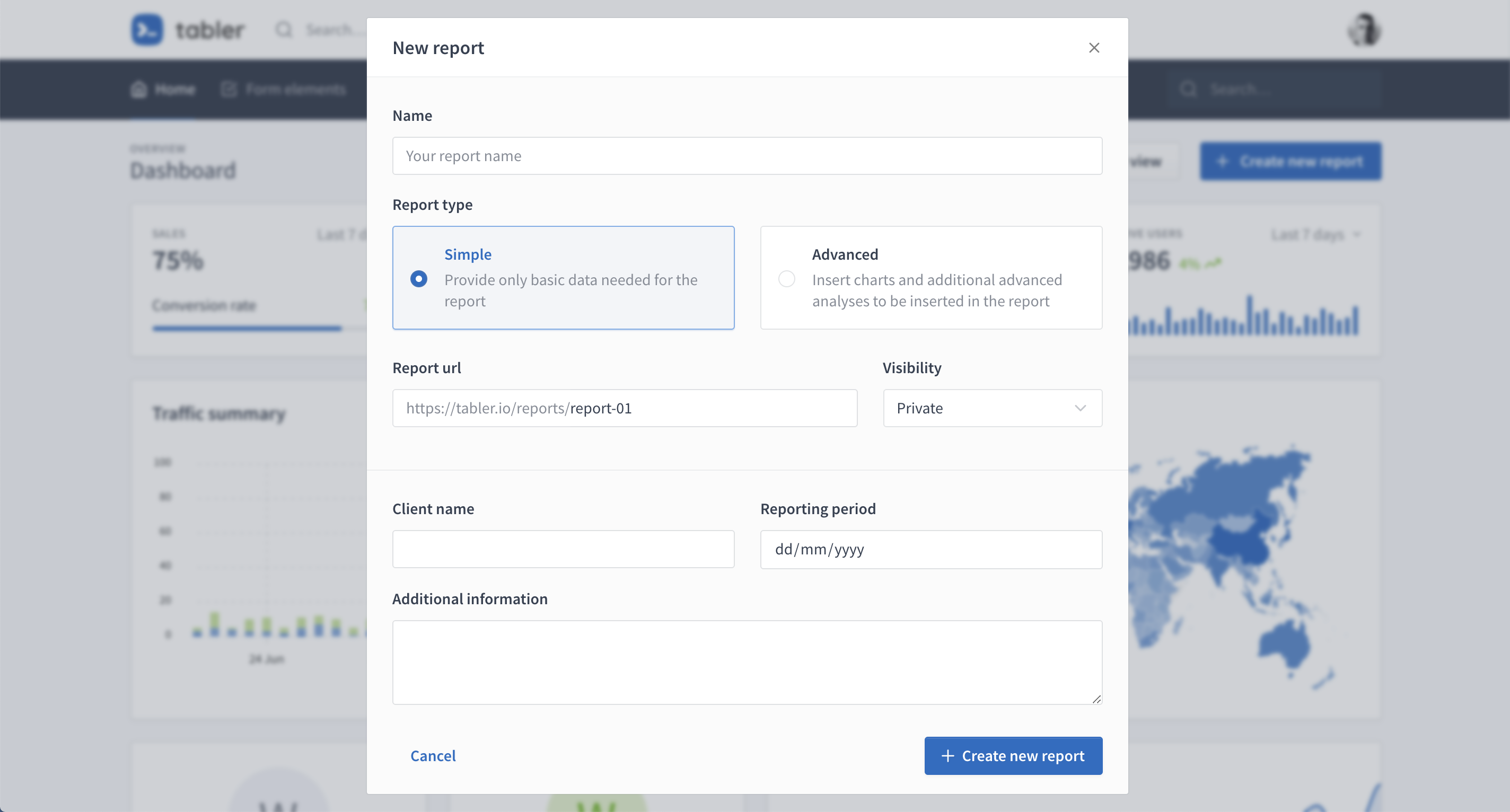This screenshot has height=812, width=1510.
Task: Click the blue Create new report button in the dialog
Action: [x=1013, y=756]
